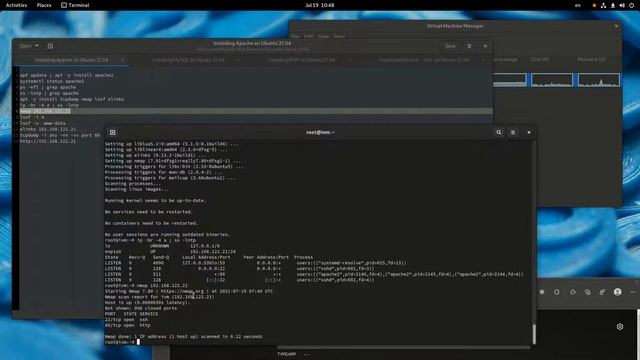This screenshot has width=640, height=360.
Task: Click the orange recording indicator in the top bar
Action: [x=594, y=5]
